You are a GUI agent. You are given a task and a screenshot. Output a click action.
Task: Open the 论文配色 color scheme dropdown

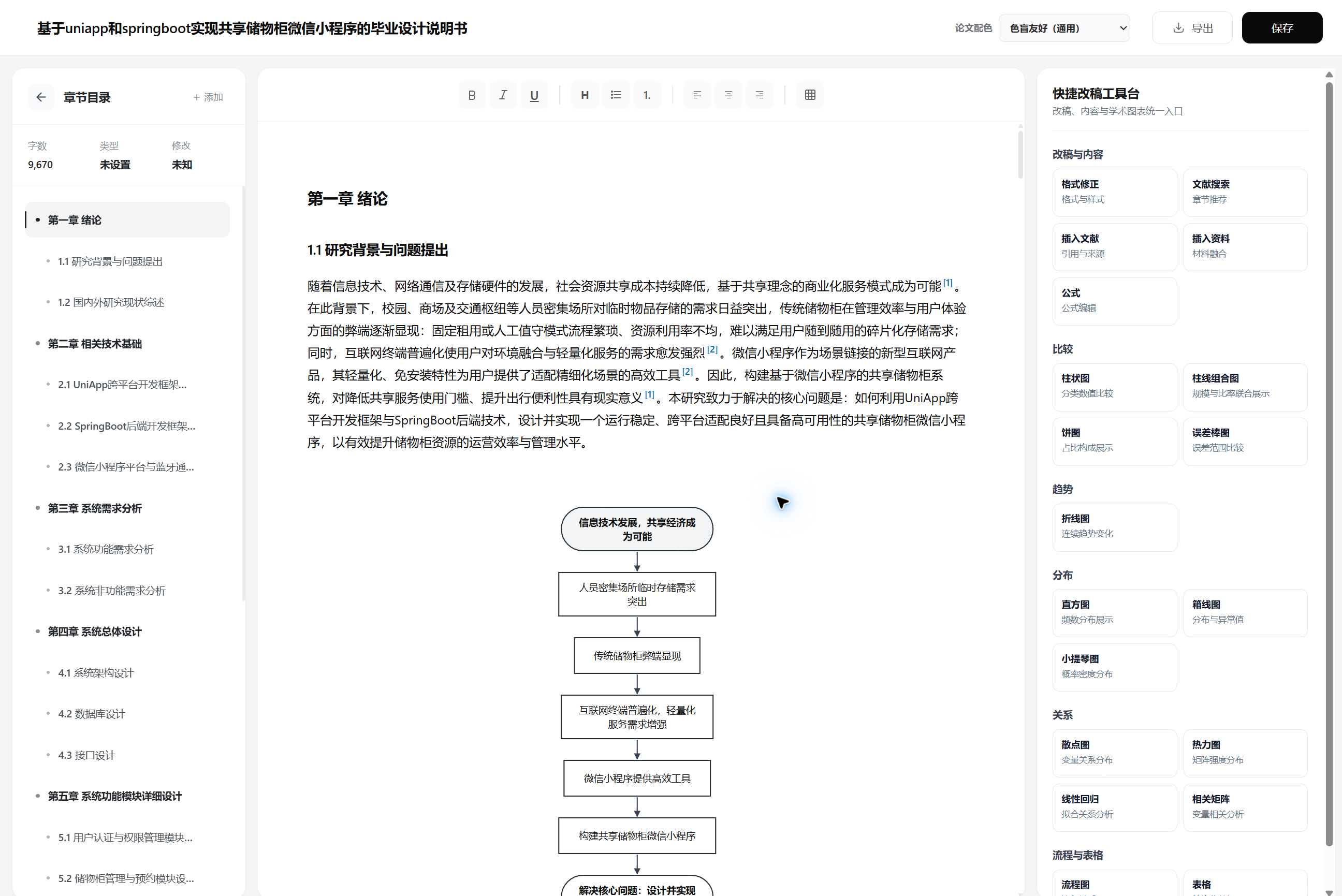tap(1064, 28)
